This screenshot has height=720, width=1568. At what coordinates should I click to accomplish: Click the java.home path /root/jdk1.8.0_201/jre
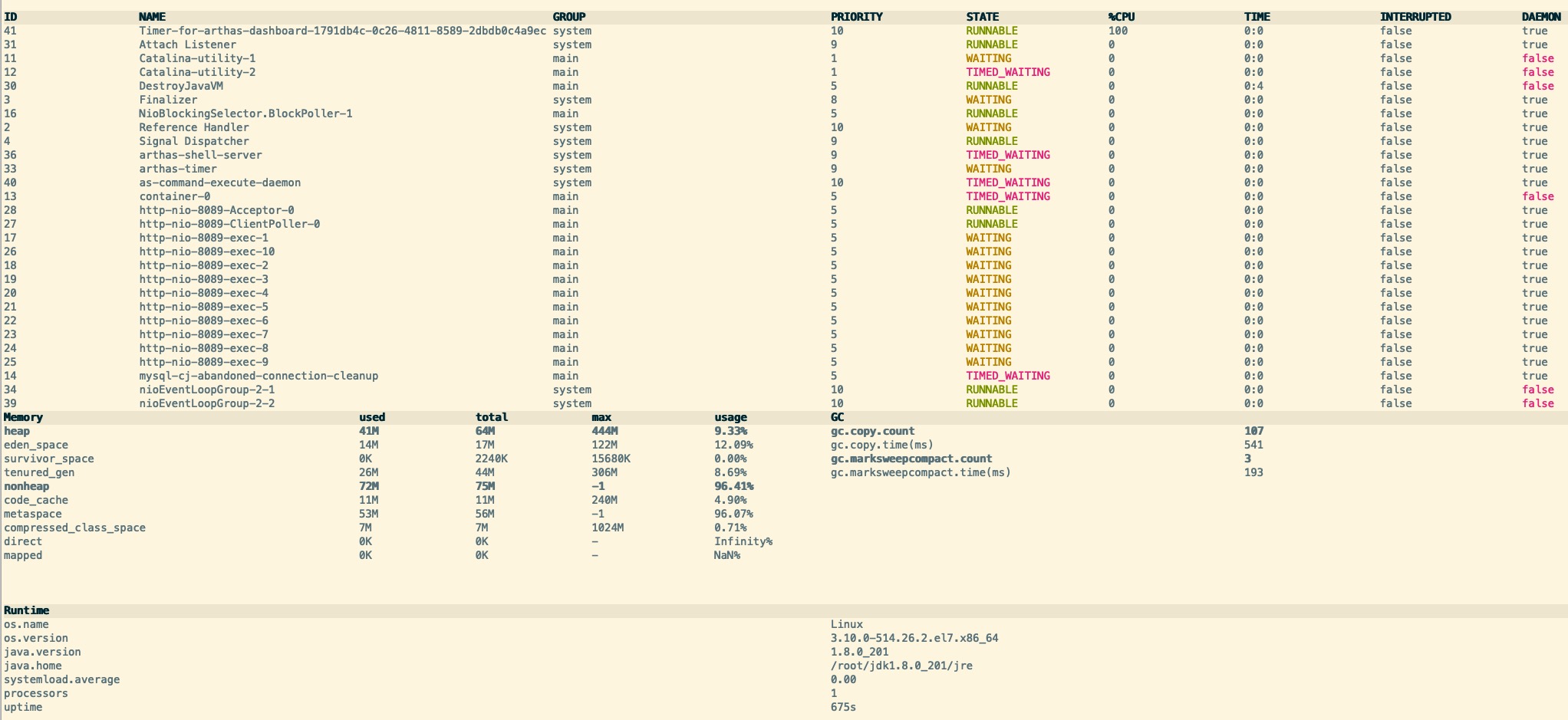click(x=901, y=666)
